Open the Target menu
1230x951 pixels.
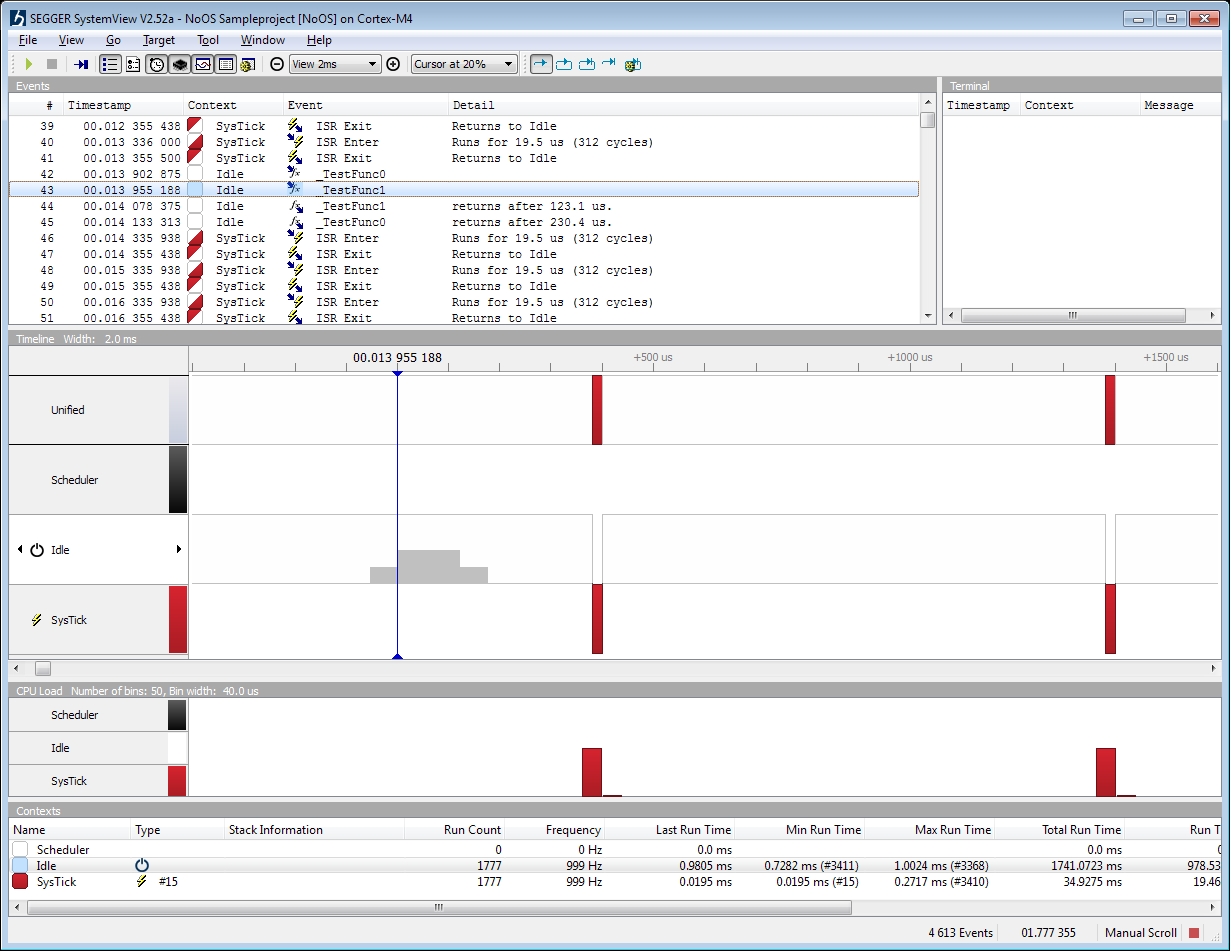point(158,40)
